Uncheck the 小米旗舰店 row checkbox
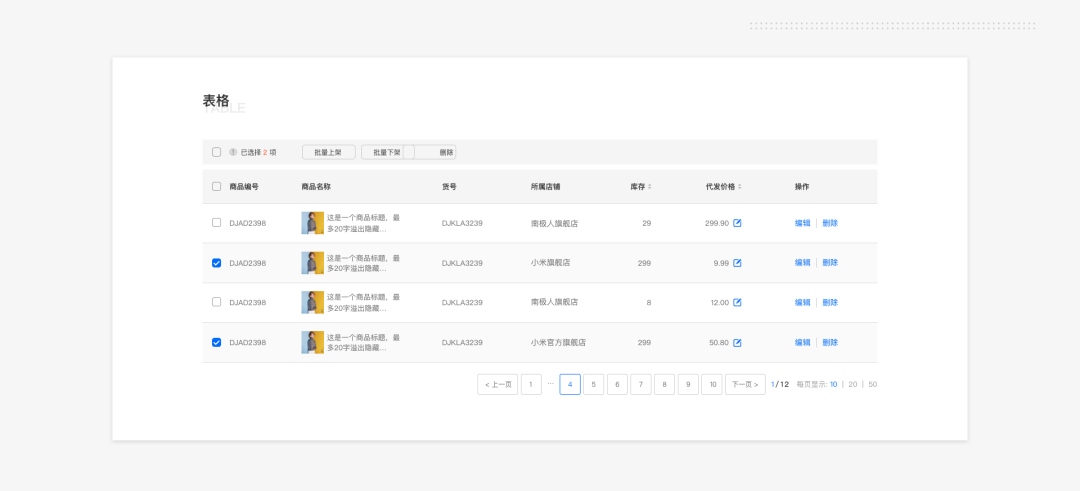Image resolution: width=1080 pixels, height=491 pixels. (216, 263)
